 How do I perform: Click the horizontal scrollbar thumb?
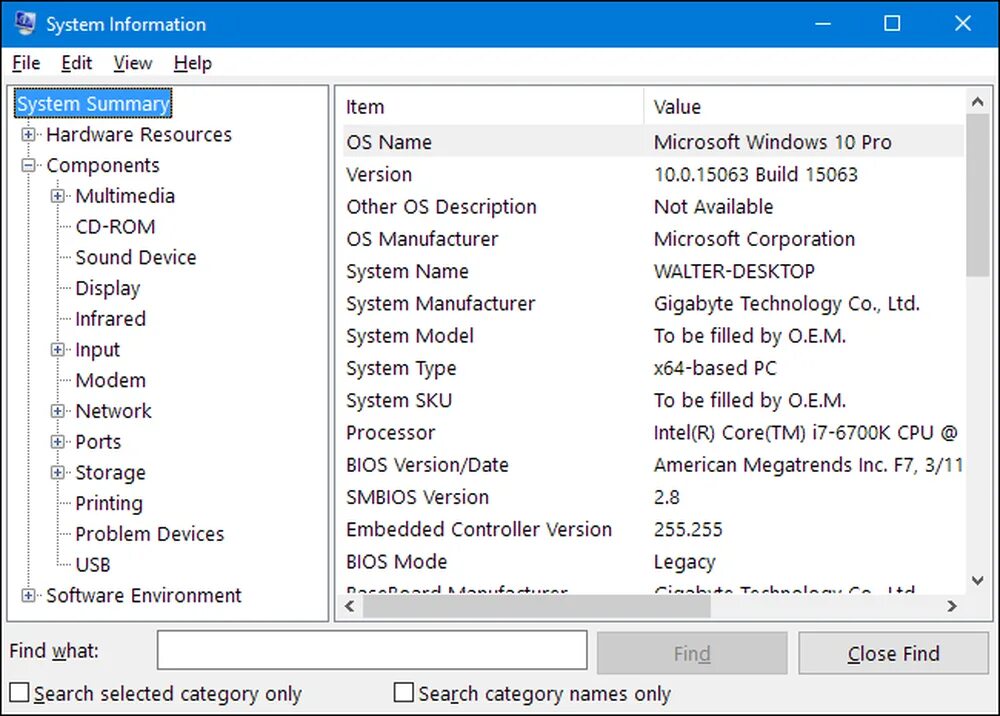click(536, 606)
